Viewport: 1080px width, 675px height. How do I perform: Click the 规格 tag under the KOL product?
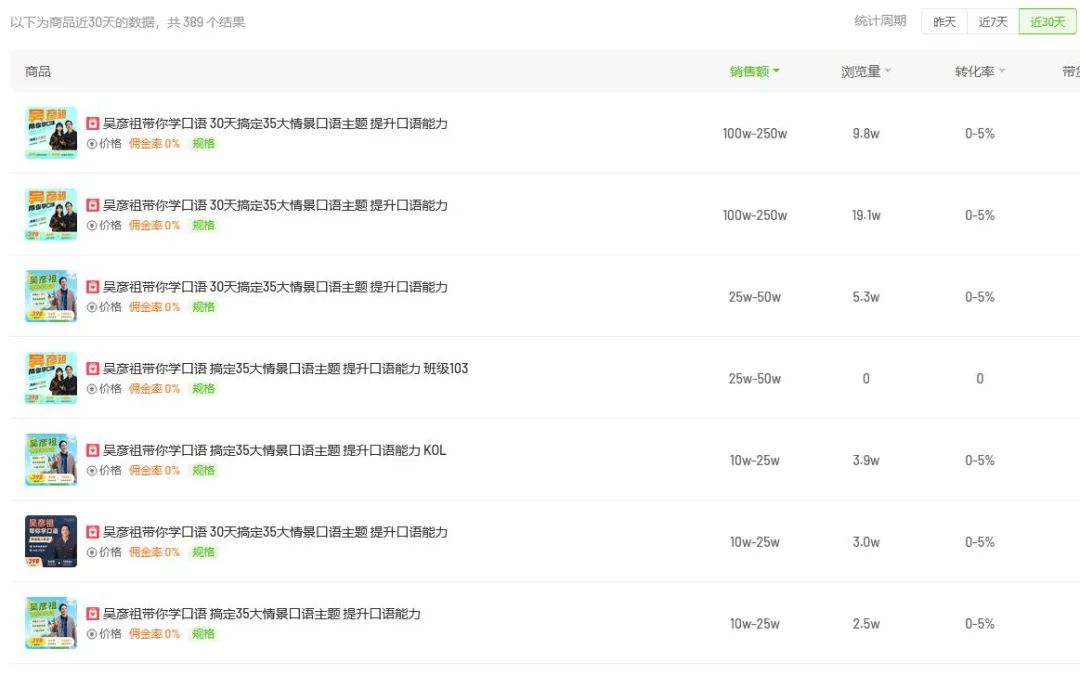(x=204, y=471)
